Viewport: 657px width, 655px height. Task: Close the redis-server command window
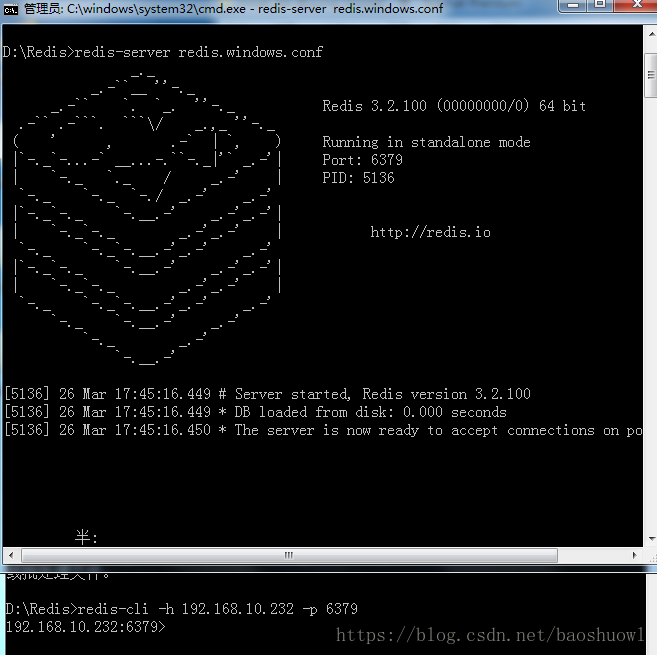coord(637,5)
